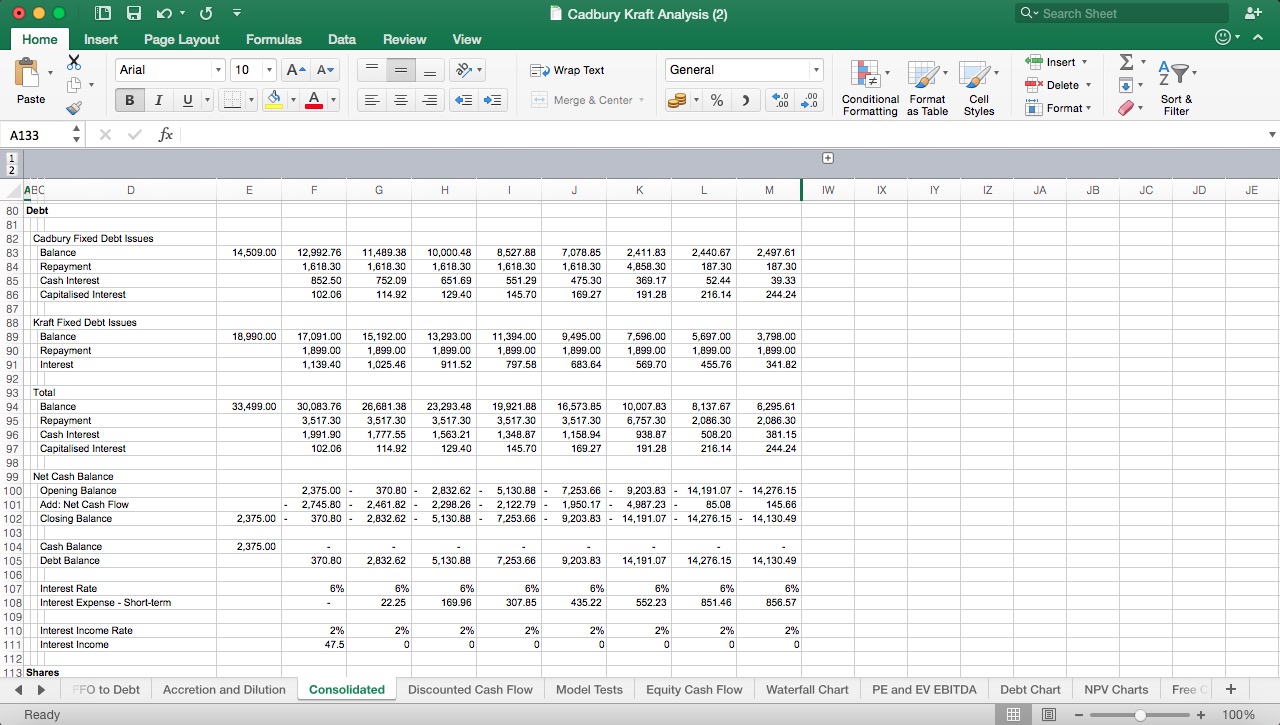The image size is (1280, 725).
Task: Open the fill color dropdown arrow
Action: (293, 100)
